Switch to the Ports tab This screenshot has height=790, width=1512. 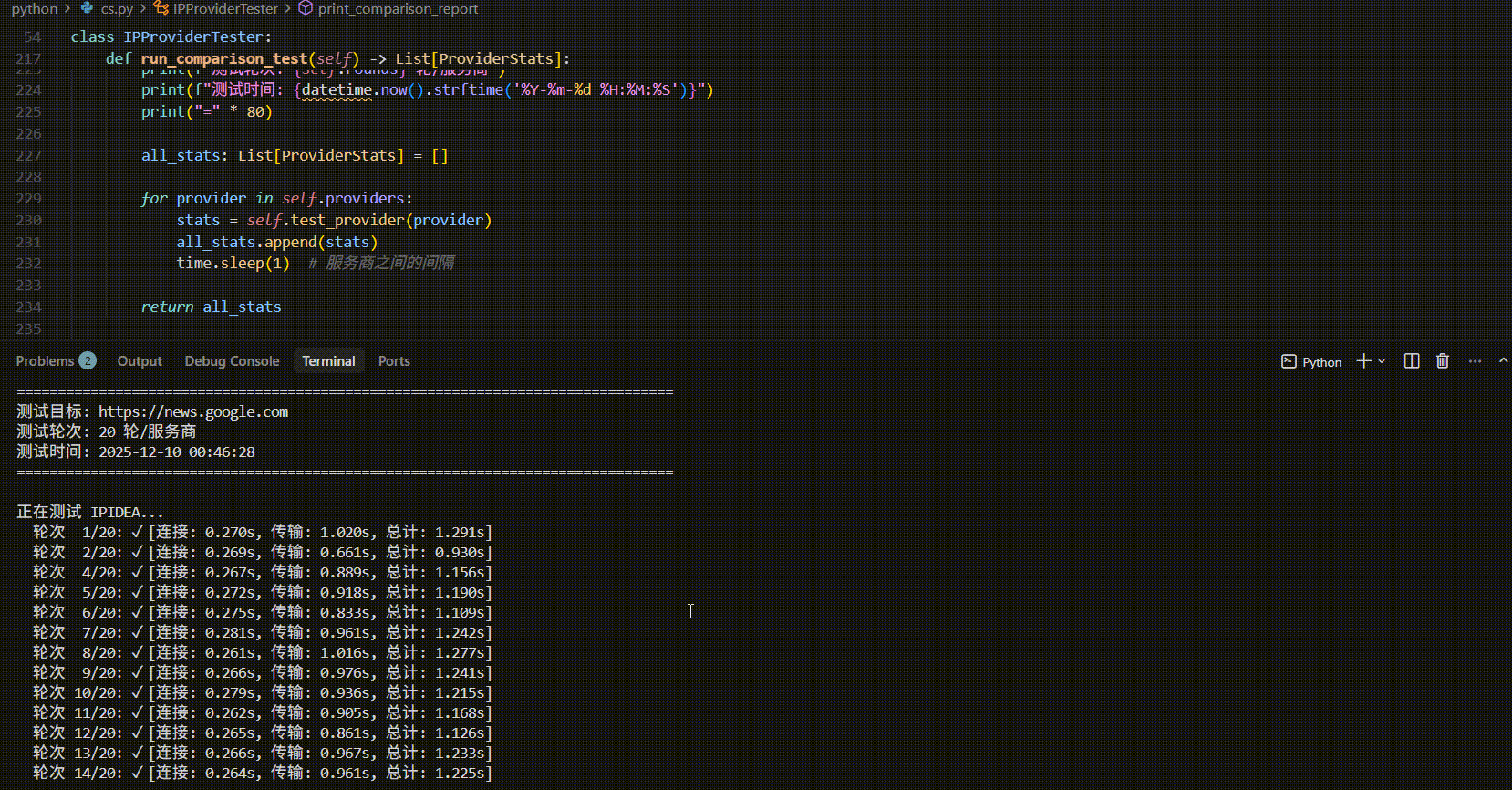(x=394, y=361)
